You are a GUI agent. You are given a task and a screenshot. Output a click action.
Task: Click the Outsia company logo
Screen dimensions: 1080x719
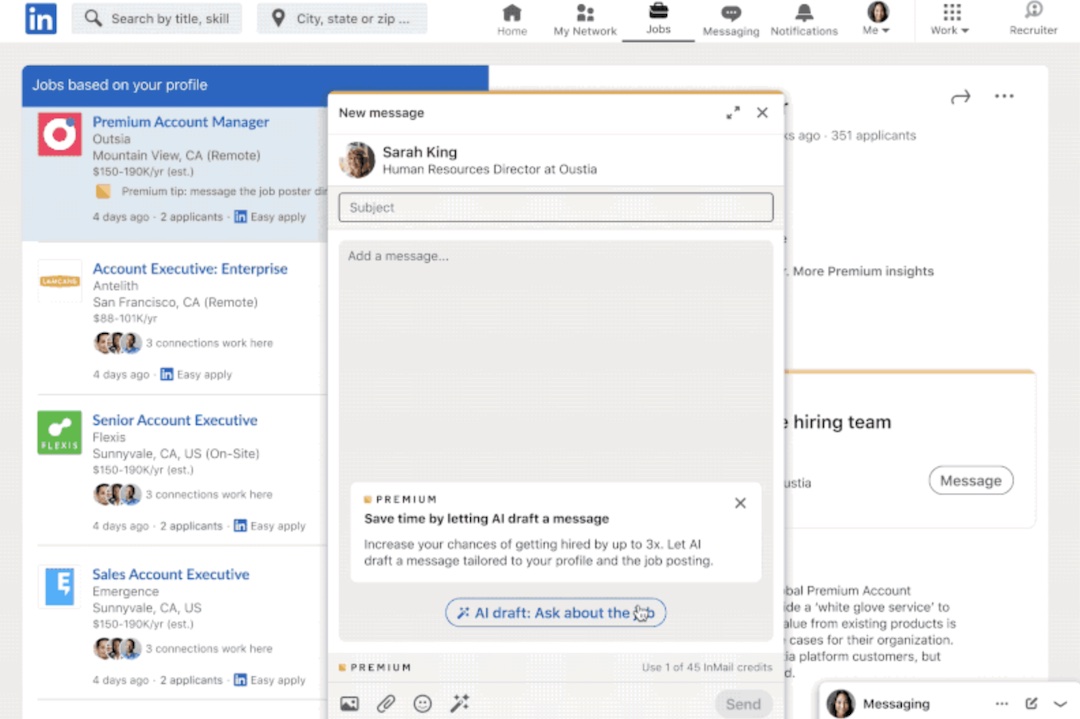(59, 134)
